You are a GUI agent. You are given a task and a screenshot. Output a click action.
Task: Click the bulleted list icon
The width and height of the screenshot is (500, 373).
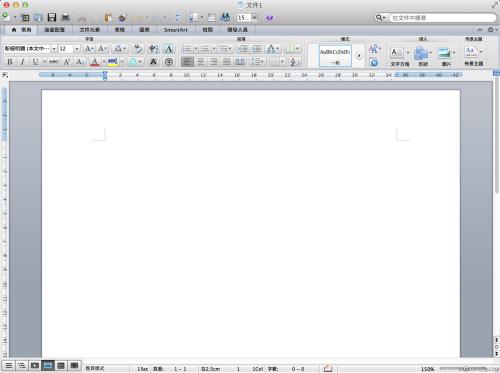187,49
